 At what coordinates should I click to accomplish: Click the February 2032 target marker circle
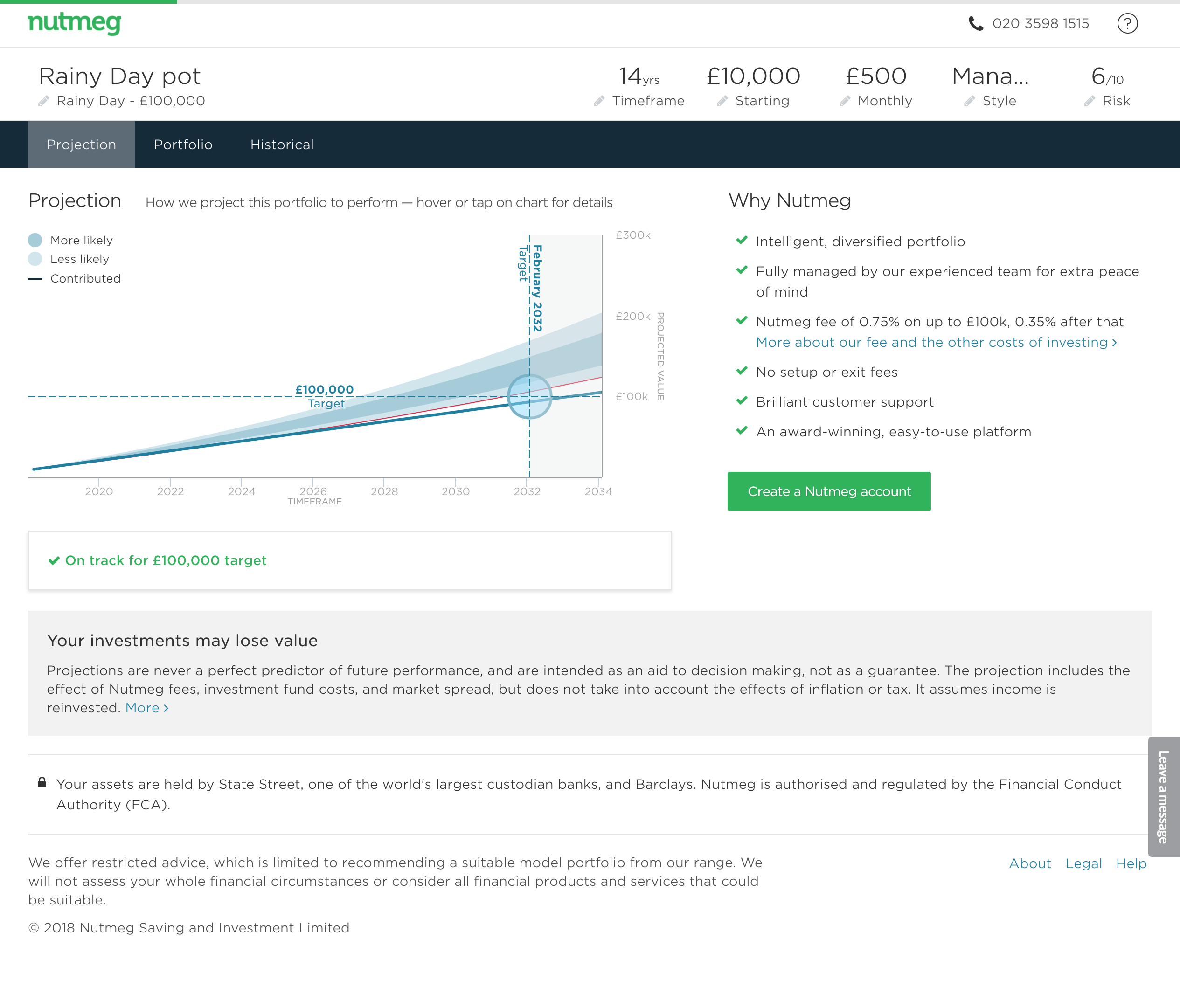(529, 396)
